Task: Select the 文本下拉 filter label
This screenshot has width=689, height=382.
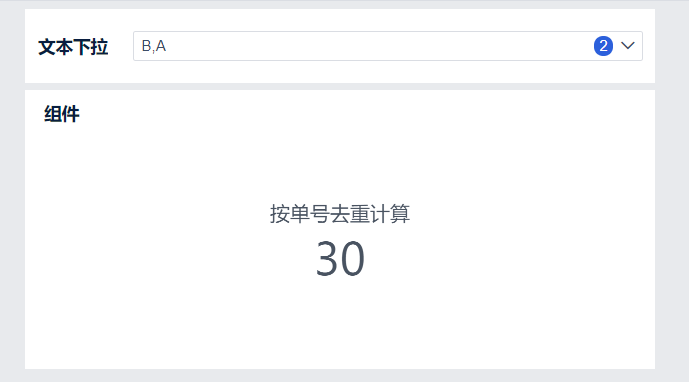Action: [73, 47]
